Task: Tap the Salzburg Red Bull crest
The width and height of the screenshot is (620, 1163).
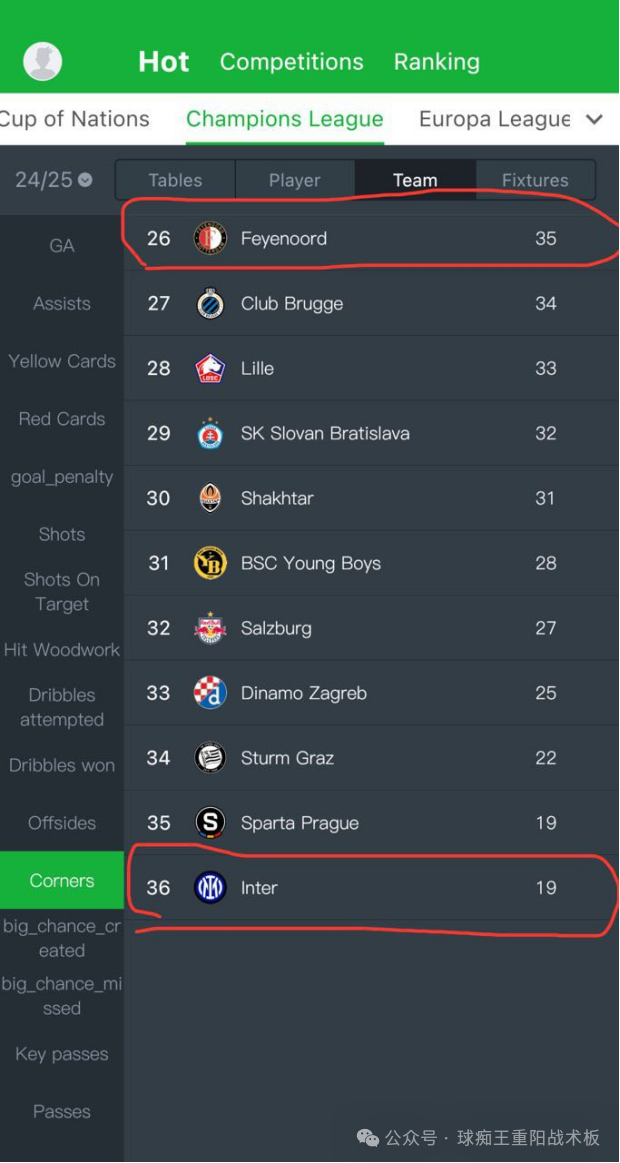Action: tap(210, 628)
